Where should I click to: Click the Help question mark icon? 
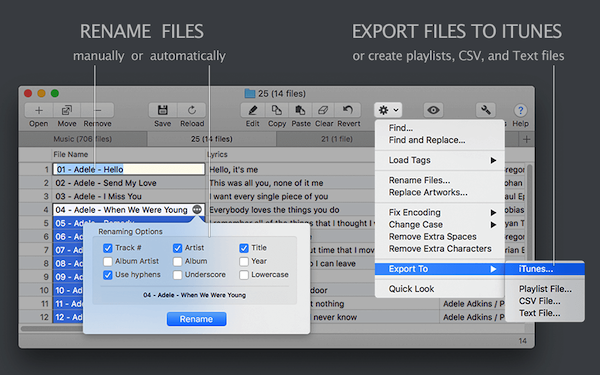520,111
